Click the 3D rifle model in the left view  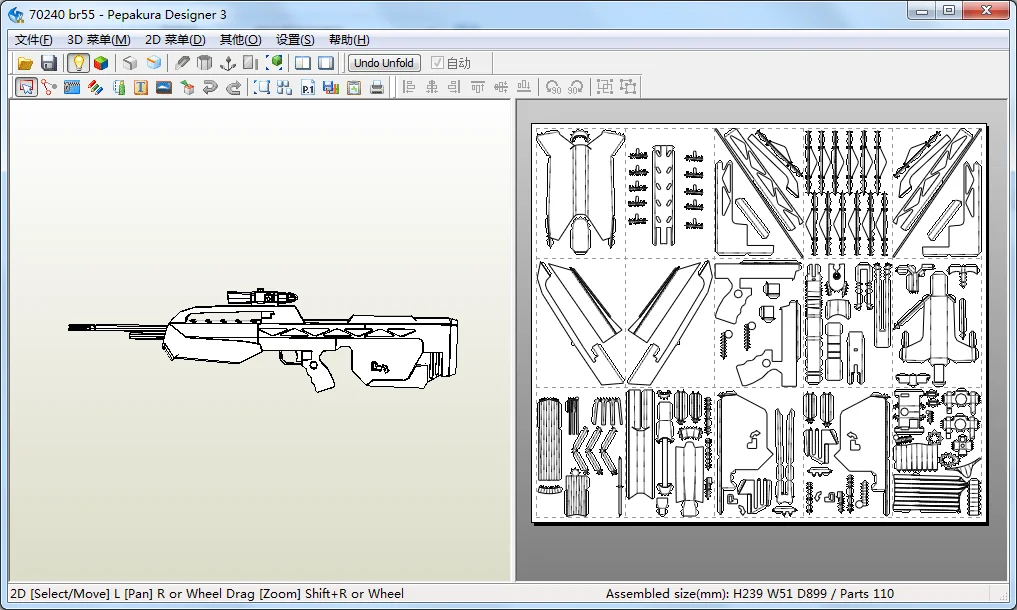point(263,339)
